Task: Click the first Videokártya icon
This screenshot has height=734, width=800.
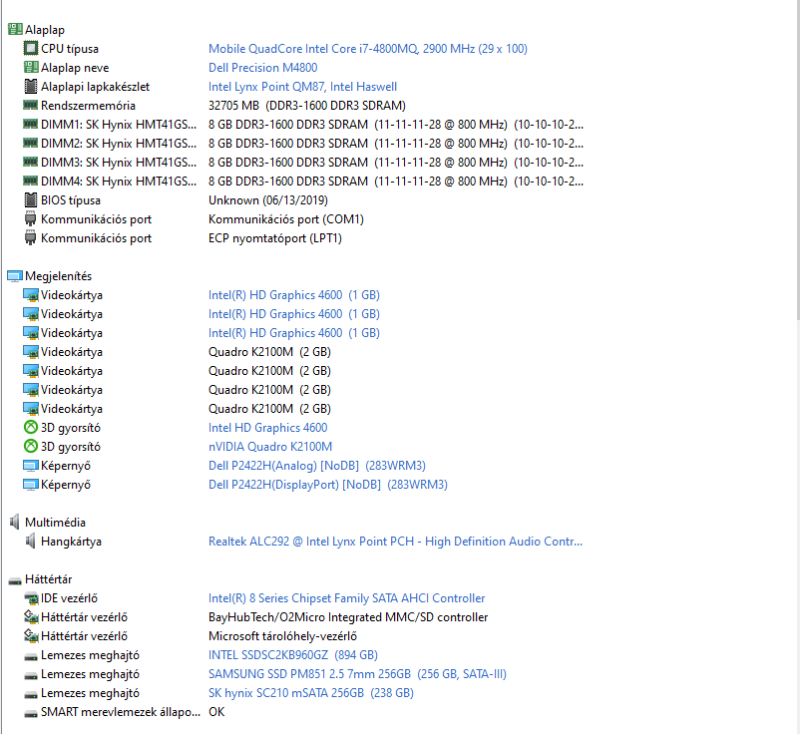Action: coord(31,295)
